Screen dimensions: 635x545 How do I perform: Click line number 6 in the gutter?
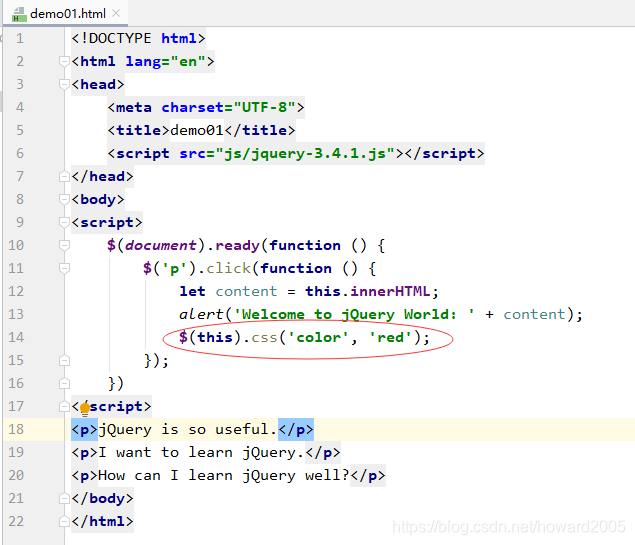pos(19,153)
